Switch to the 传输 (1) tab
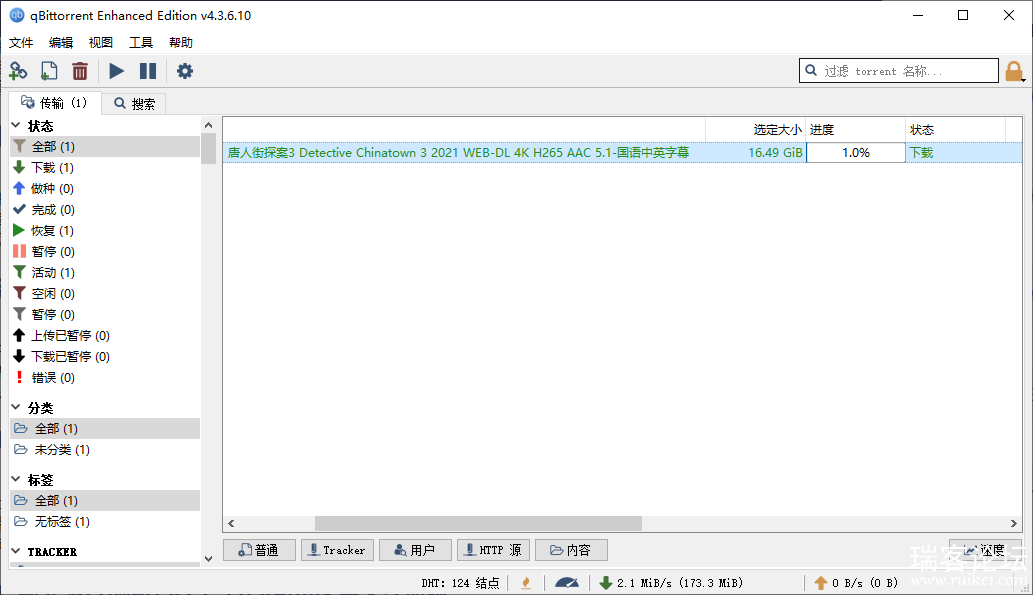1033x595 pixels. tap(54, 103)
